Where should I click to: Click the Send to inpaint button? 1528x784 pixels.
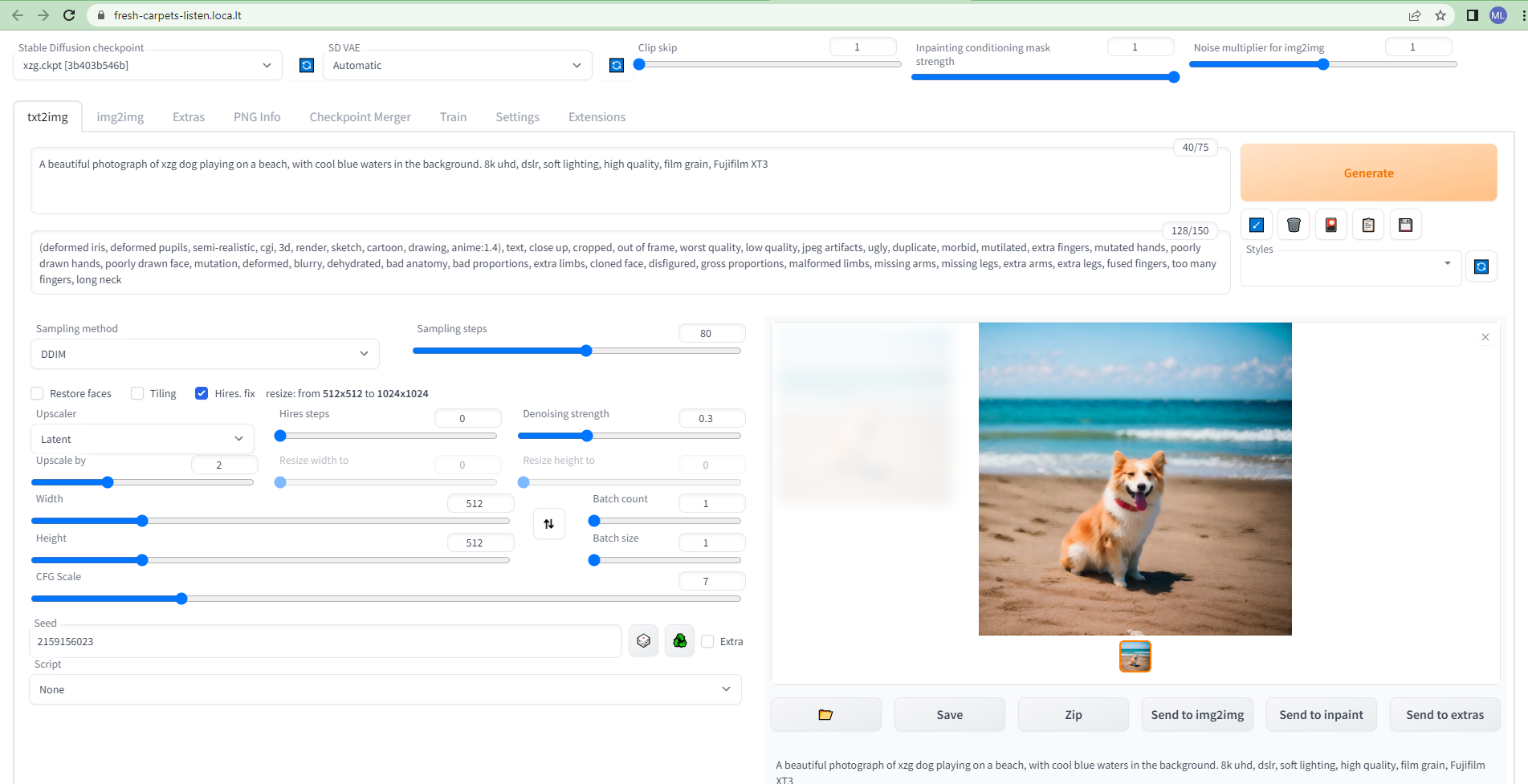tap(1321, 715)
